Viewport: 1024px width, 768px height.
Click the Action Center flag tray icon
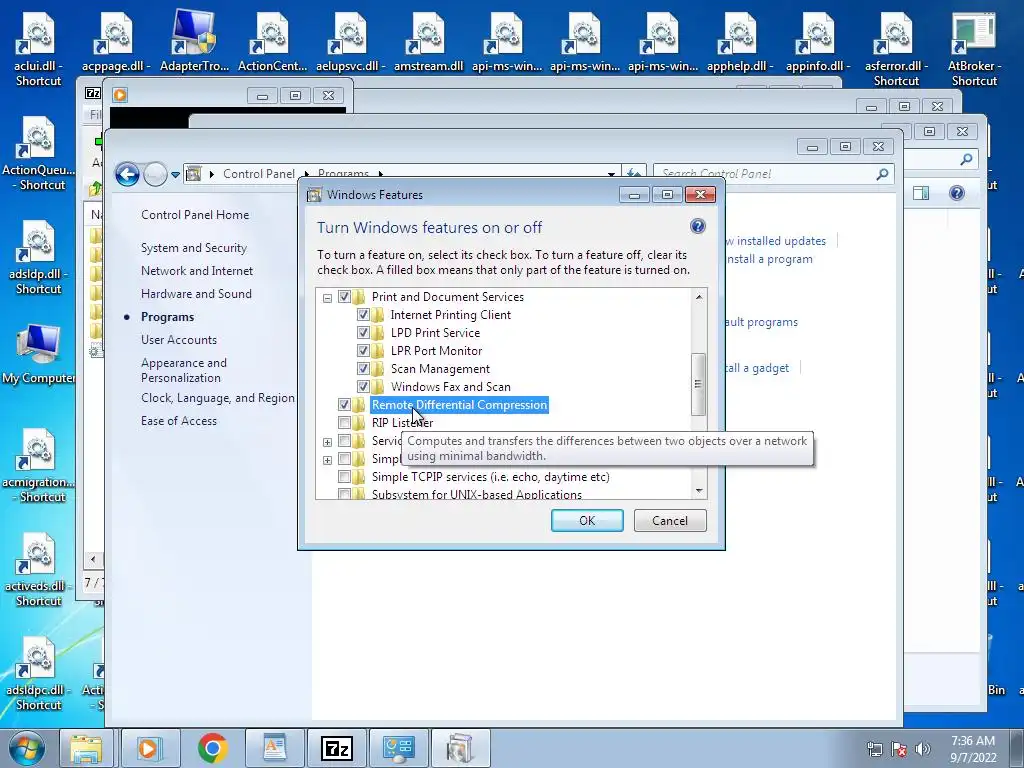pos(899,749)
